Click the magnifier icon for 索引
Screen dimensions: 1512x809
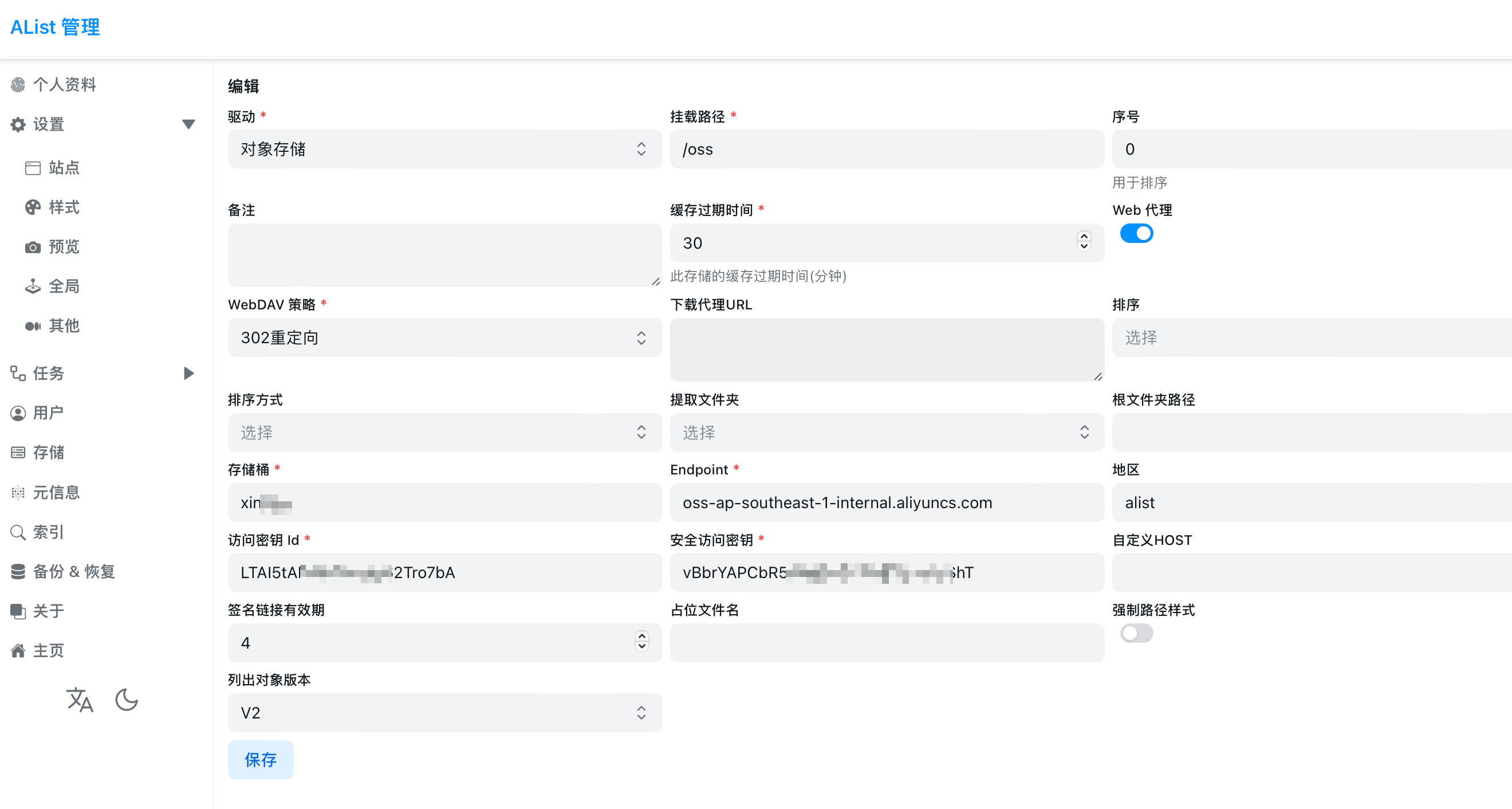coord(18,532)
